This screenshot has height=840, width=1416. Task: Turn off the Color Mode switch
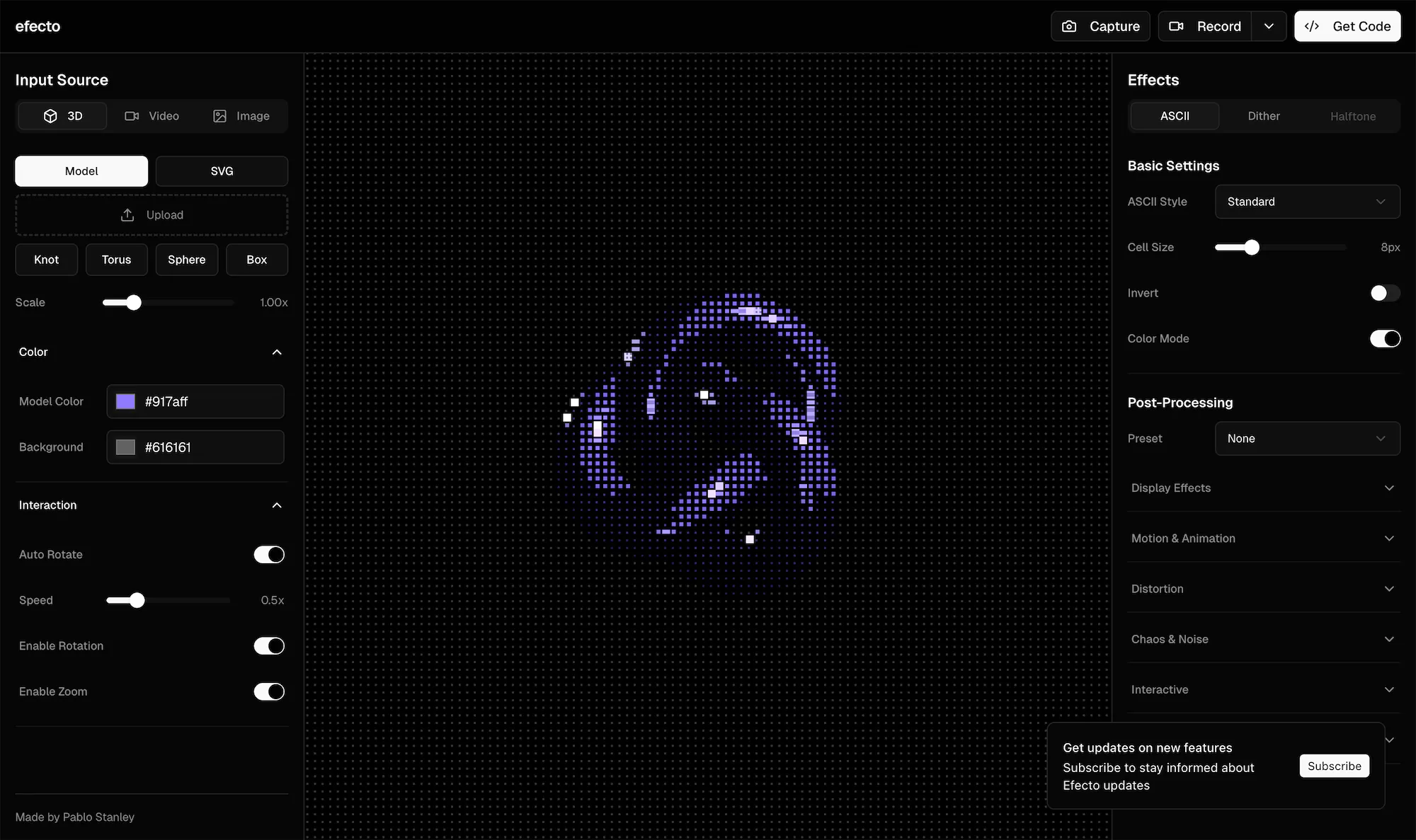pyautogui.click(x=1384, y=339)
